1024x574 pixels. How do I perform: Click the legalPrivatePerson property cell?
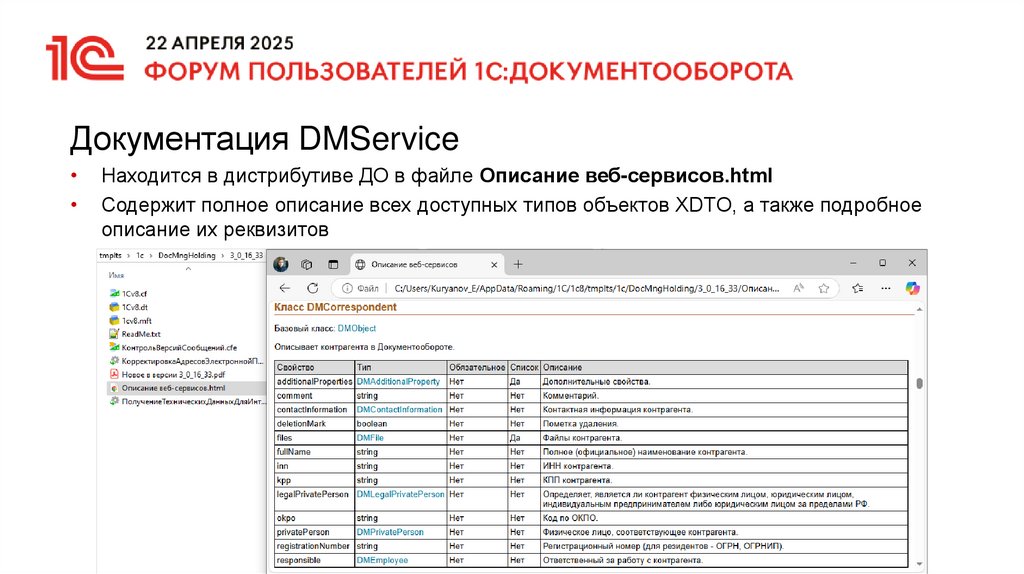[315, 499]
